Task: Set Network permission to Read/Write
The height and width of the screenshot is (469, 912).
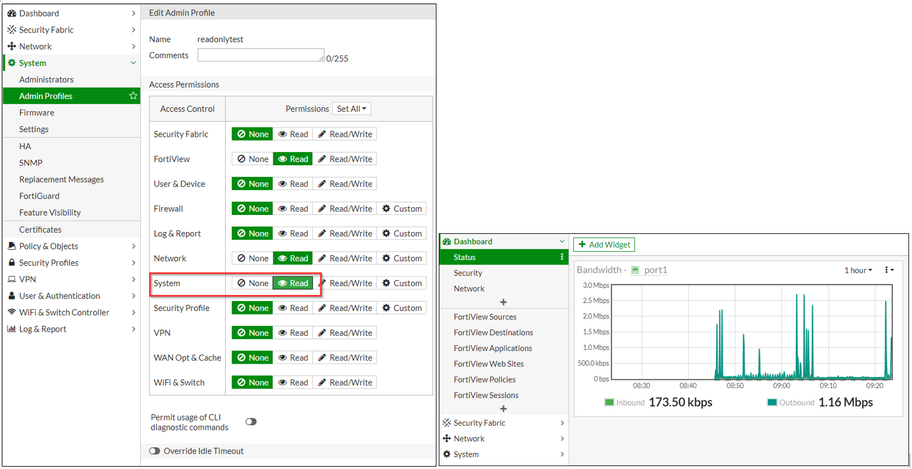Action: (345, 258)
